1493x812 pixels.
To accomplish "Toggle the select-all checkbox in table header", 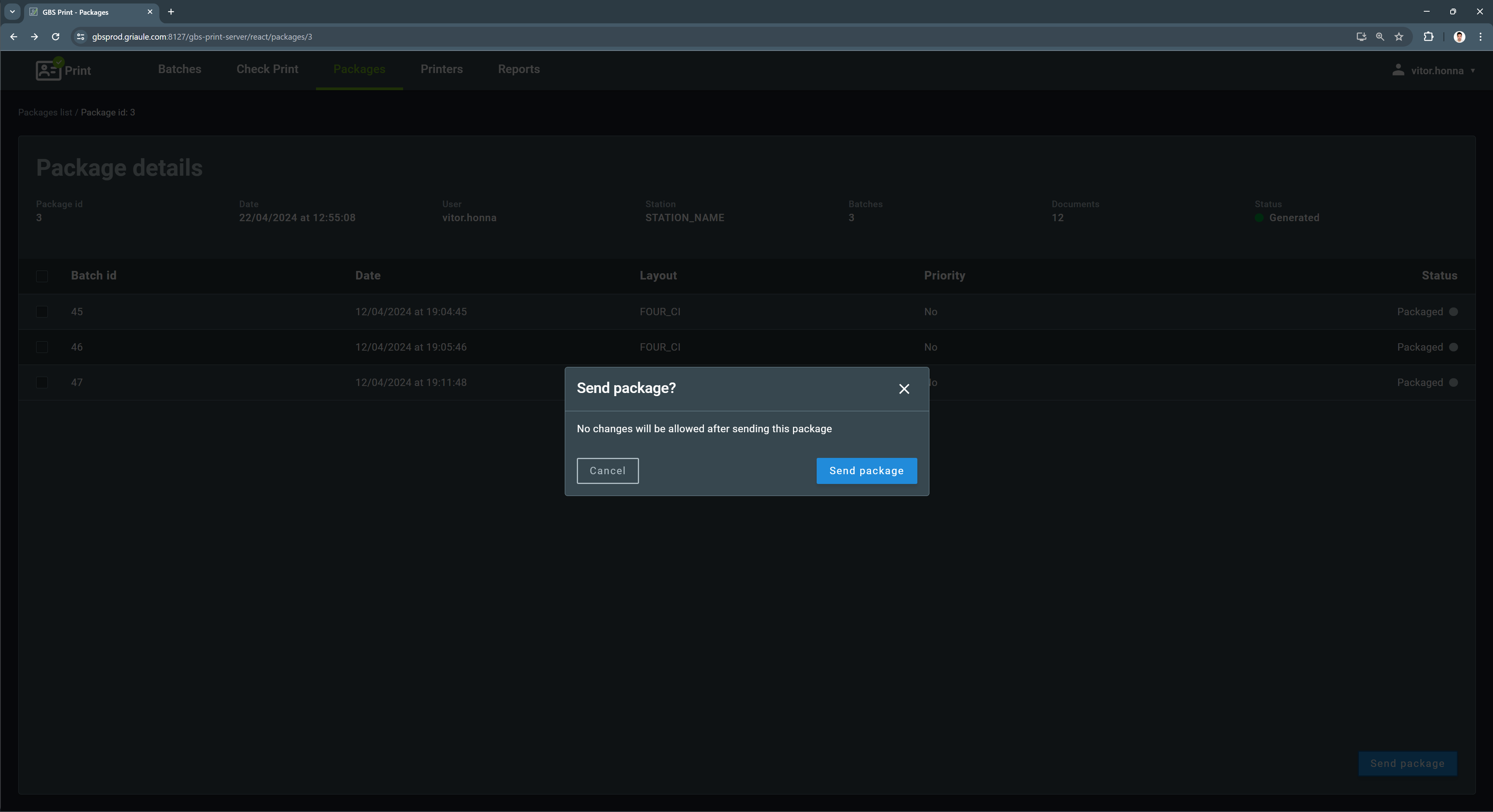I will point(42,276).
